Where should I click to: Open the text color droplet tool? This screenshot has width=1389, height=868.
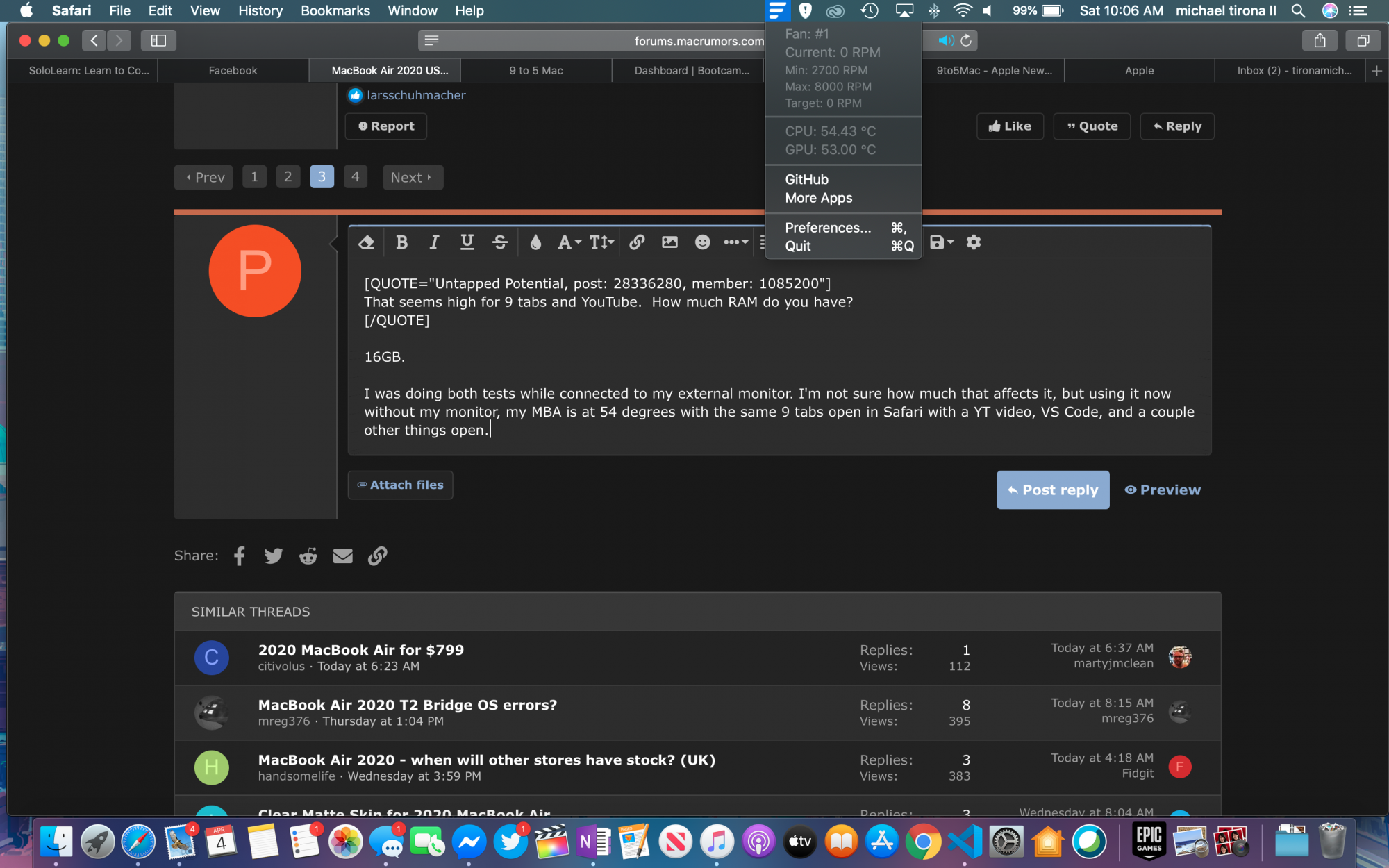coord(535,242)
